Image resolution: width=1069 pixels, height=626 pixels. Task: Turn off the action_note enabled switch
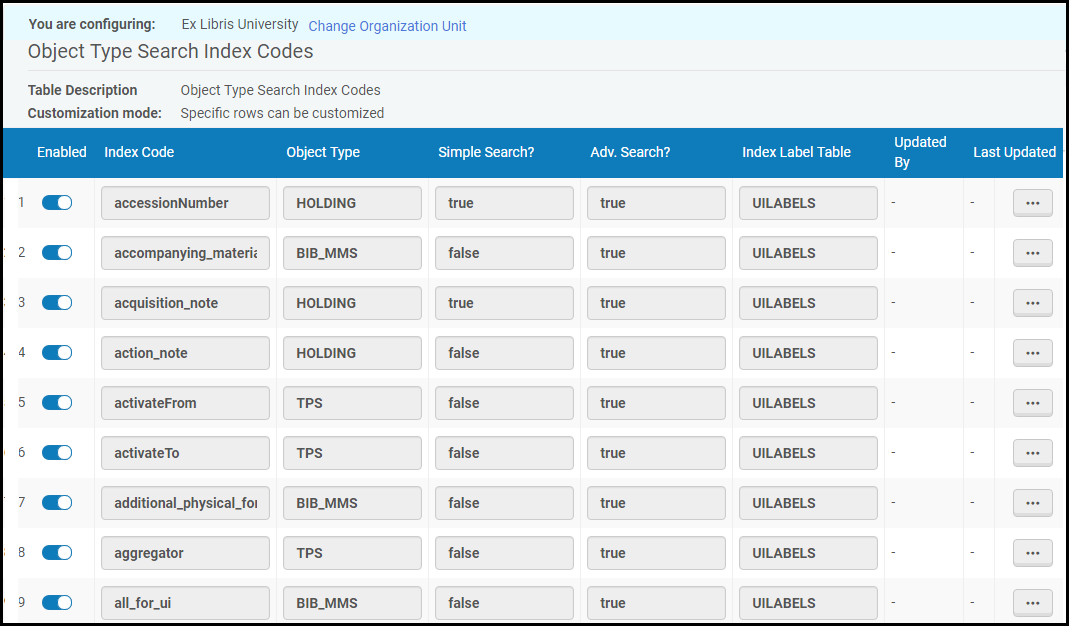(x=57, y=353)
